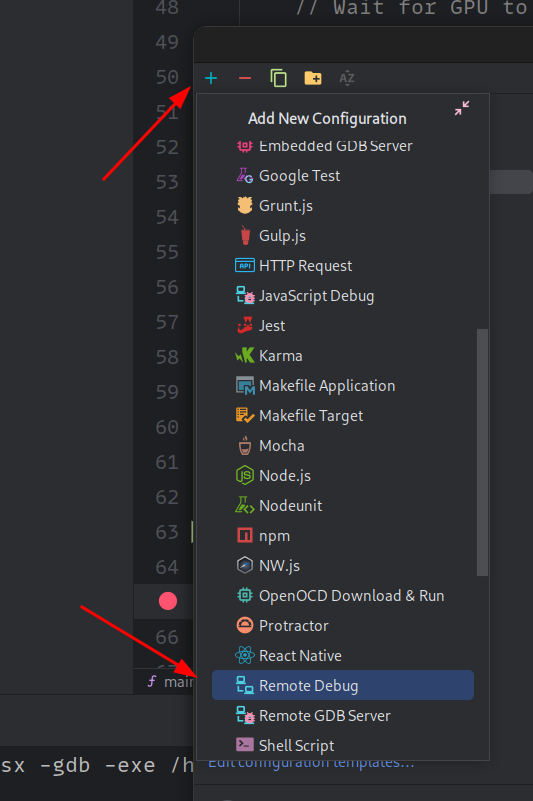Collapse the popup using the shrink arrows icon
Screen dimensions: 533x801
click(462, 108)
